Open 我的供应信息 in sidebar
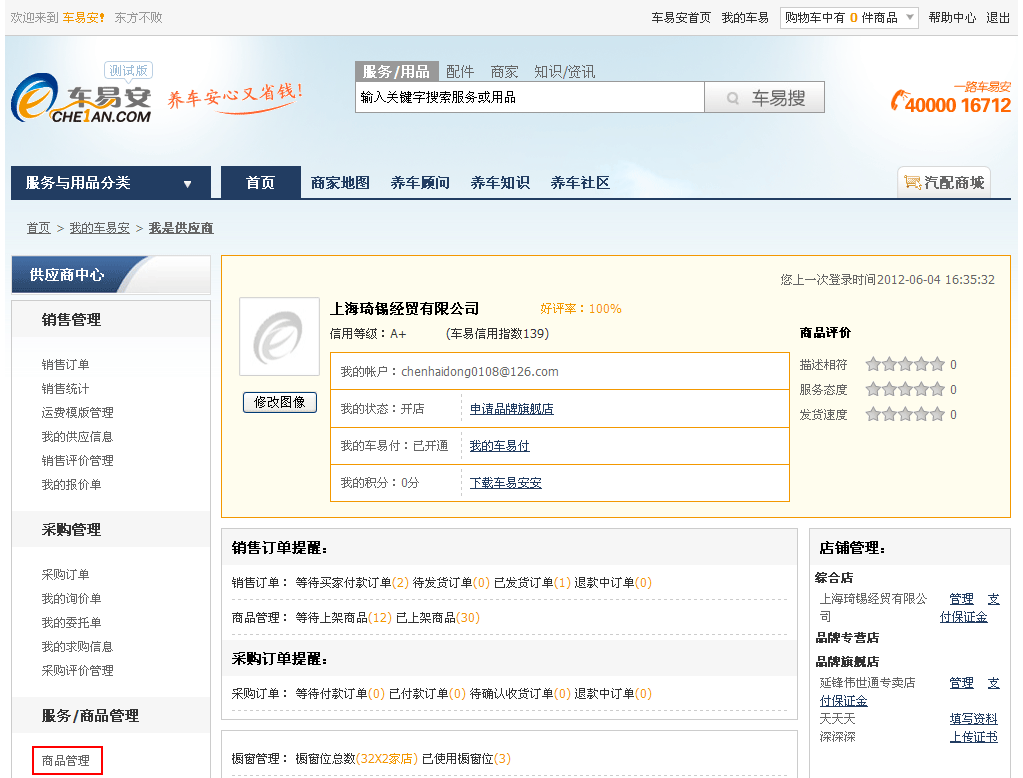Image resolution: width=1023 pixels, height=778 pixels. [78, 437]
